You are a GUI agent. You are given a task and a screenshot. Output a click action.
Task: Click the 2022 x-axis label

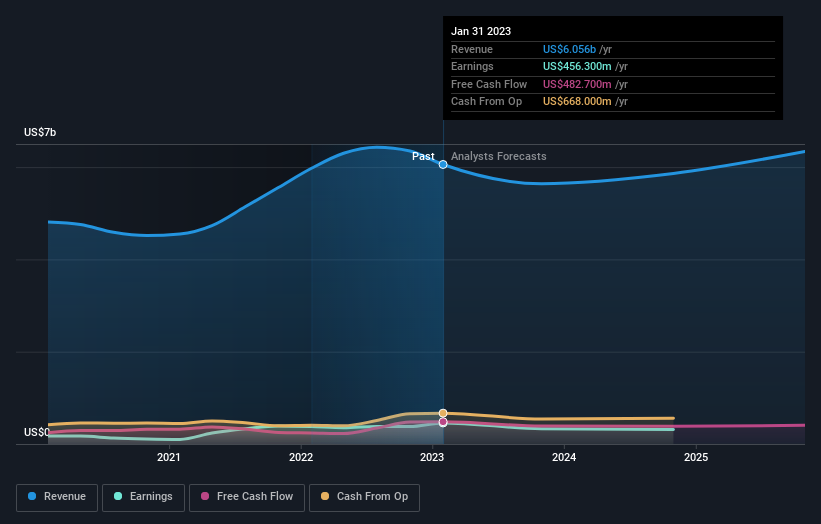click(301, 458)
